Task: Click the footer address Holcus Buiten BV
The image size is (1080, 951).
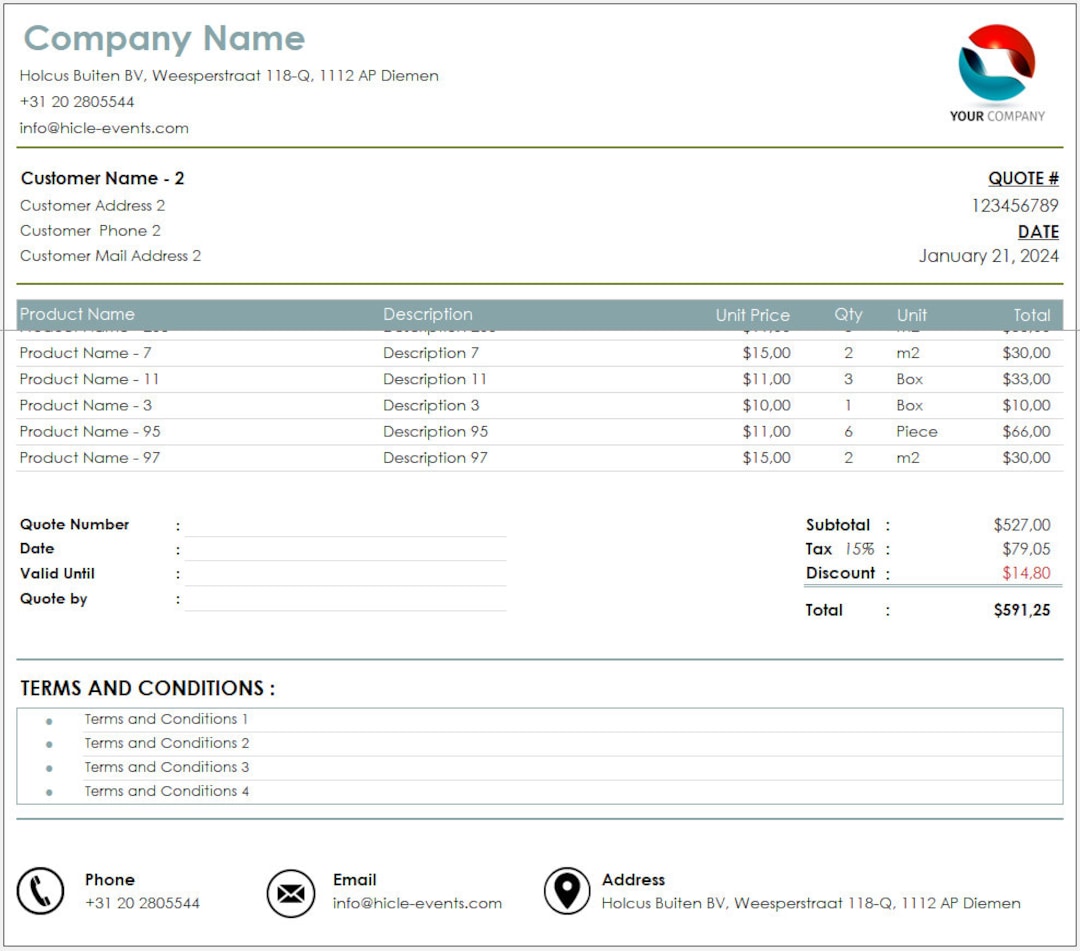Action: click(811, 903)
